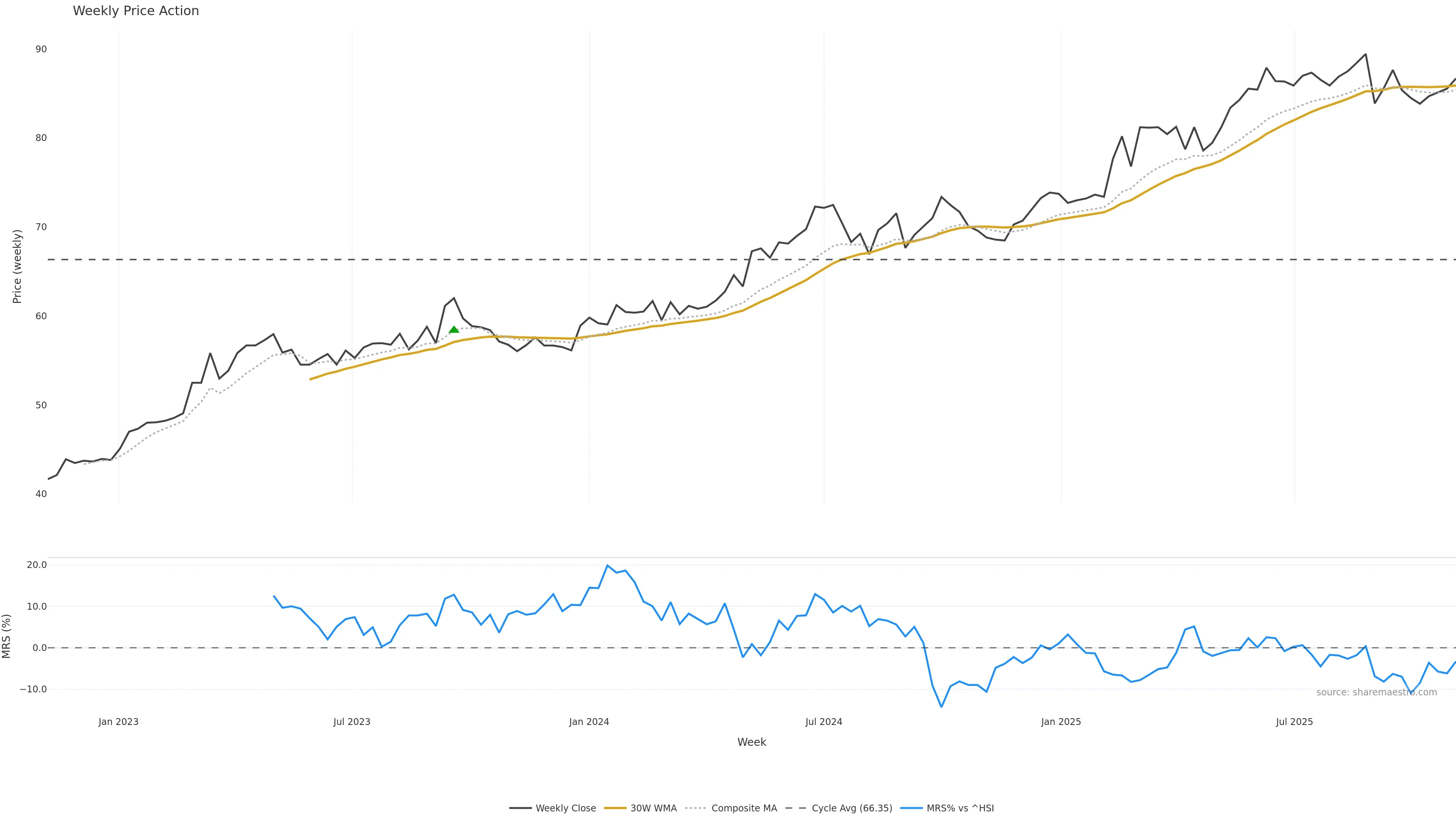
Task: Click the MRS (%) y-axis title
Action: (7, 636)
